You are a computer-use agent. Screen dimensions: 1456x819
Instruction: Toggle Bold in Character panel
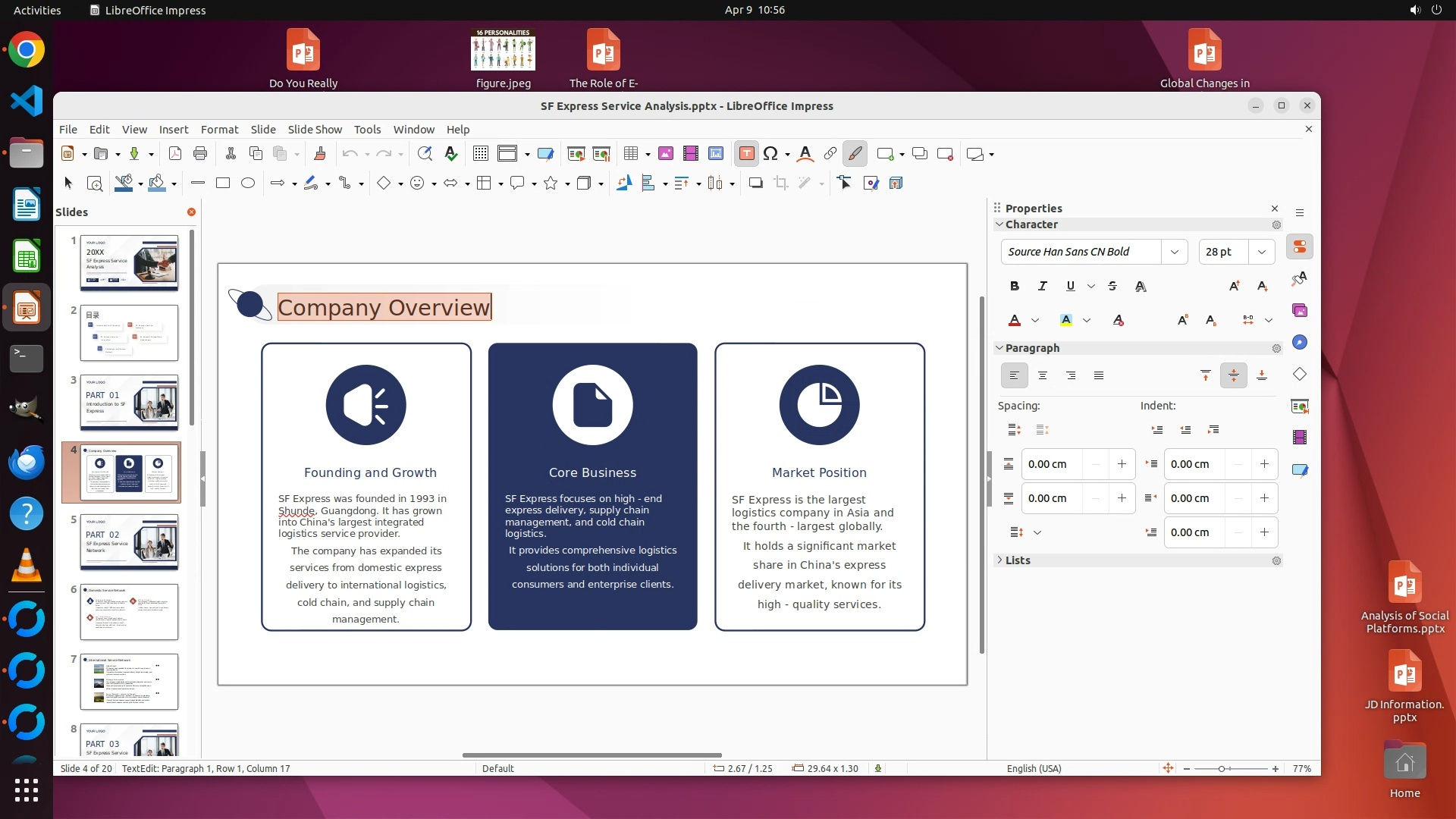coord(1015,286)
